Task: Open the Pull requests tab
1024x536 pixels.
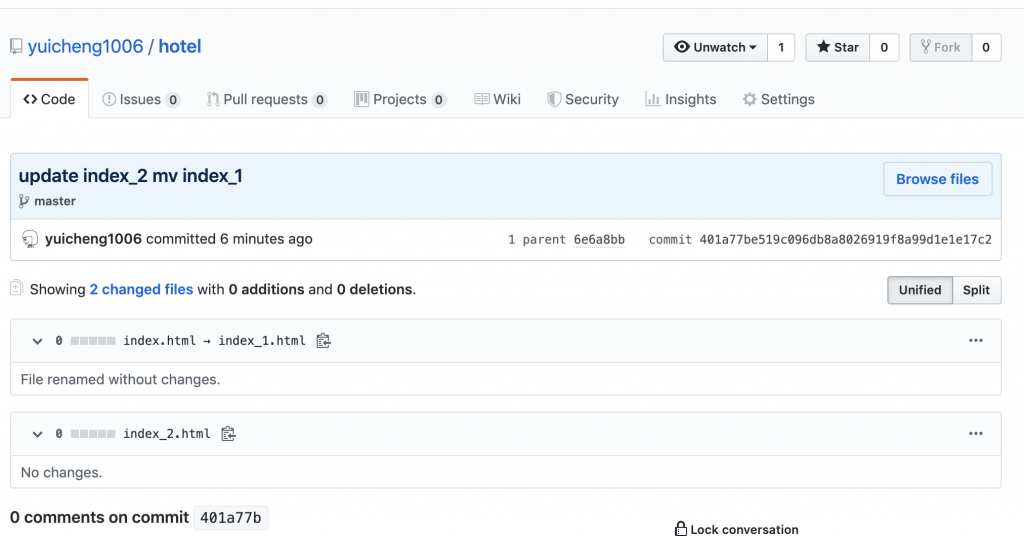Action: point(266,99)
